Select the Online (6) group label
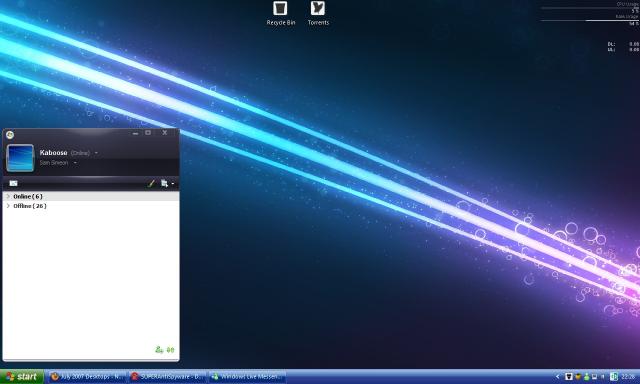Image resolution: width=640 pixels, height=384 pixels. pos(28,196)
